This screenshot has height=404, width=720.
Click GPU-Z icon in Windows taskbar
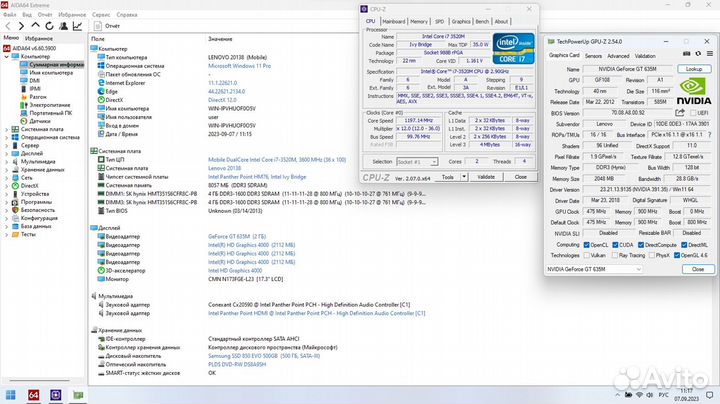point(78,395)
